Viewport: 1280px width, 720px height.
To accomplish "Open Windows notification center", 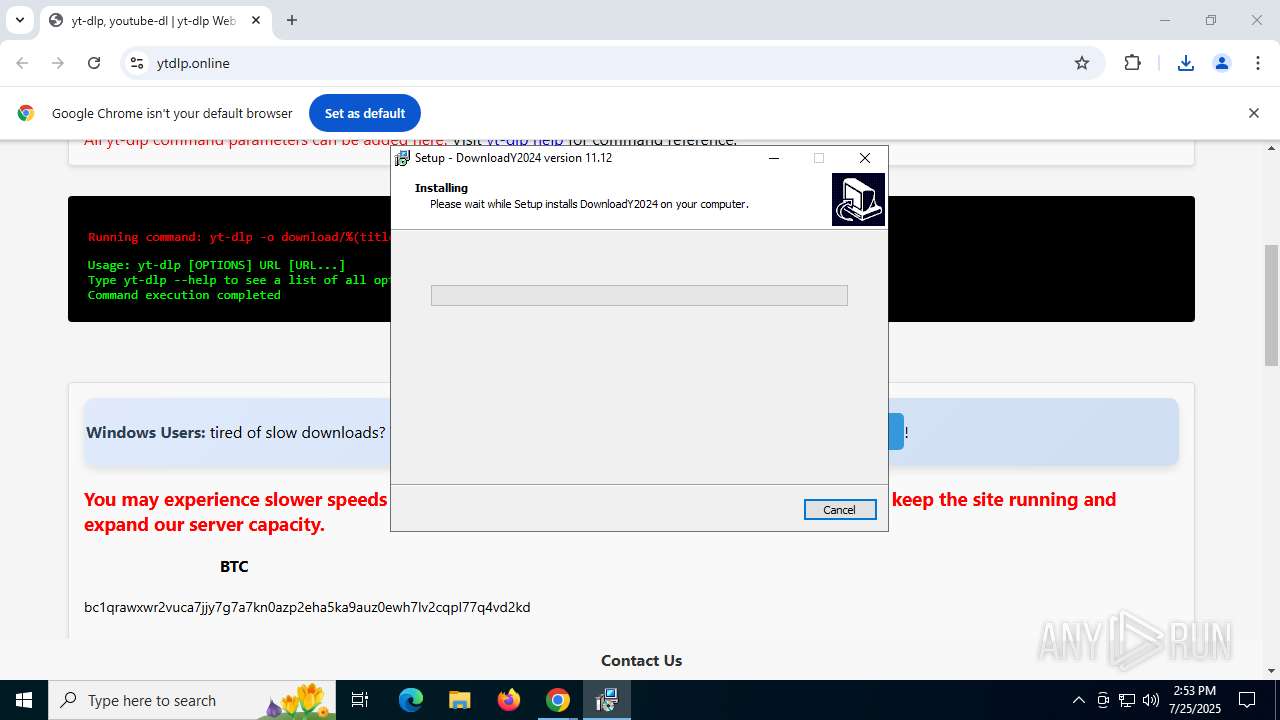I will [x=1247, y=700].
